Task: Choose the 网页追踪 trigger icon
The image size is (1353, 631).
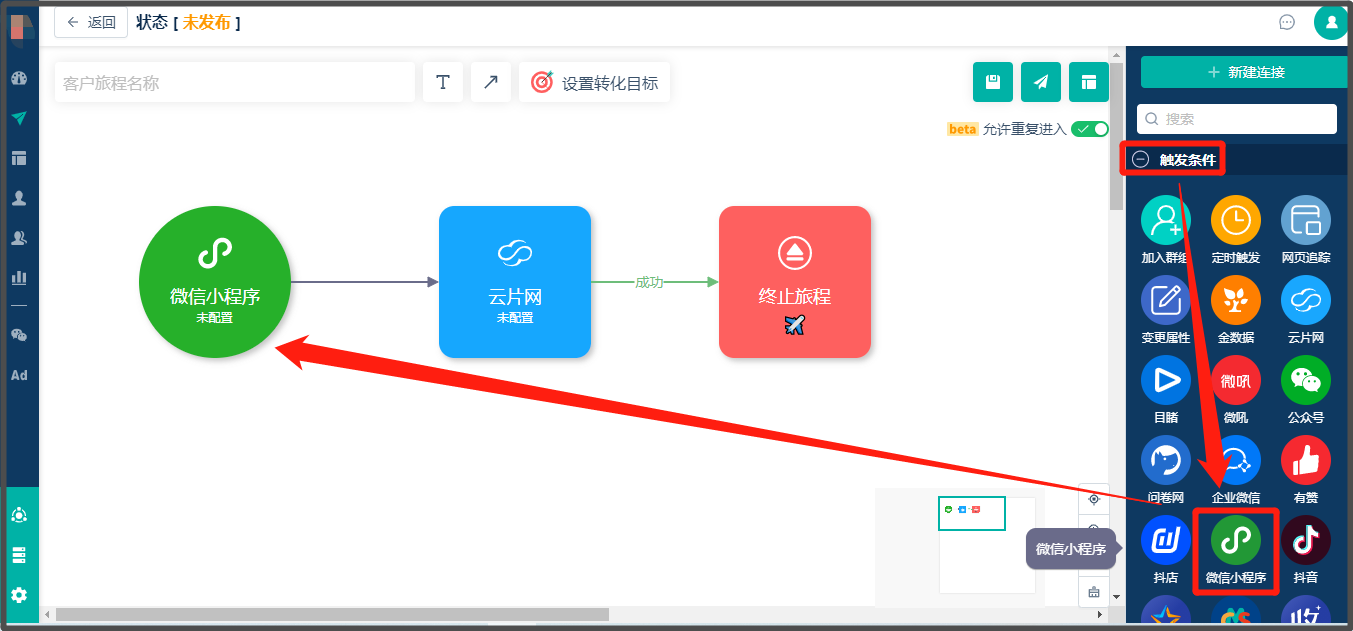Action: tap(1306, 221)
